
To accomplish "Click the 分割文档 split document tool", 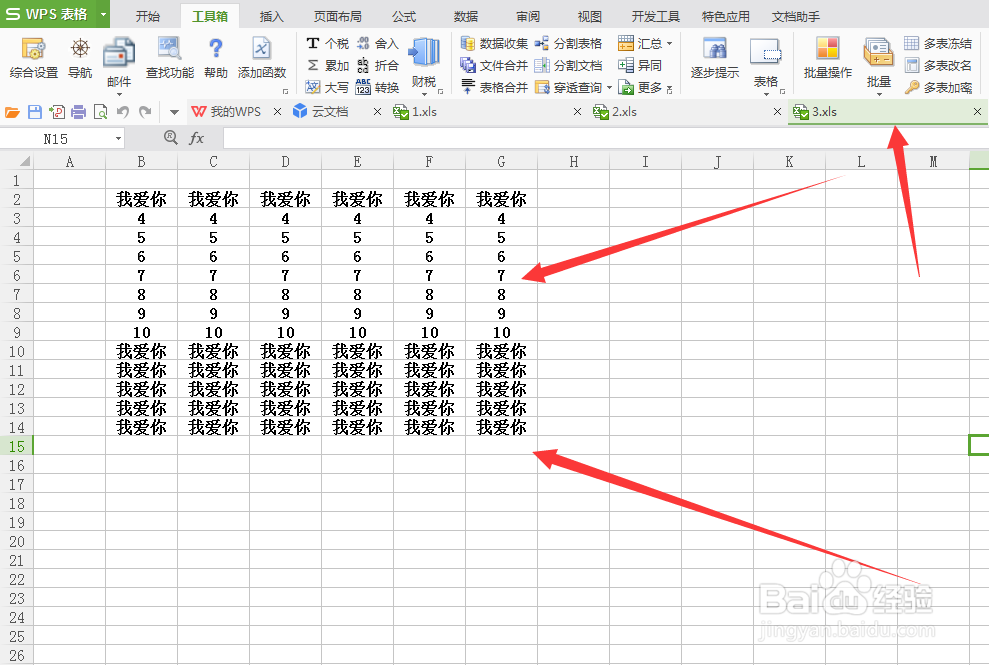I will pyautogui.click(x=568, y=65).
